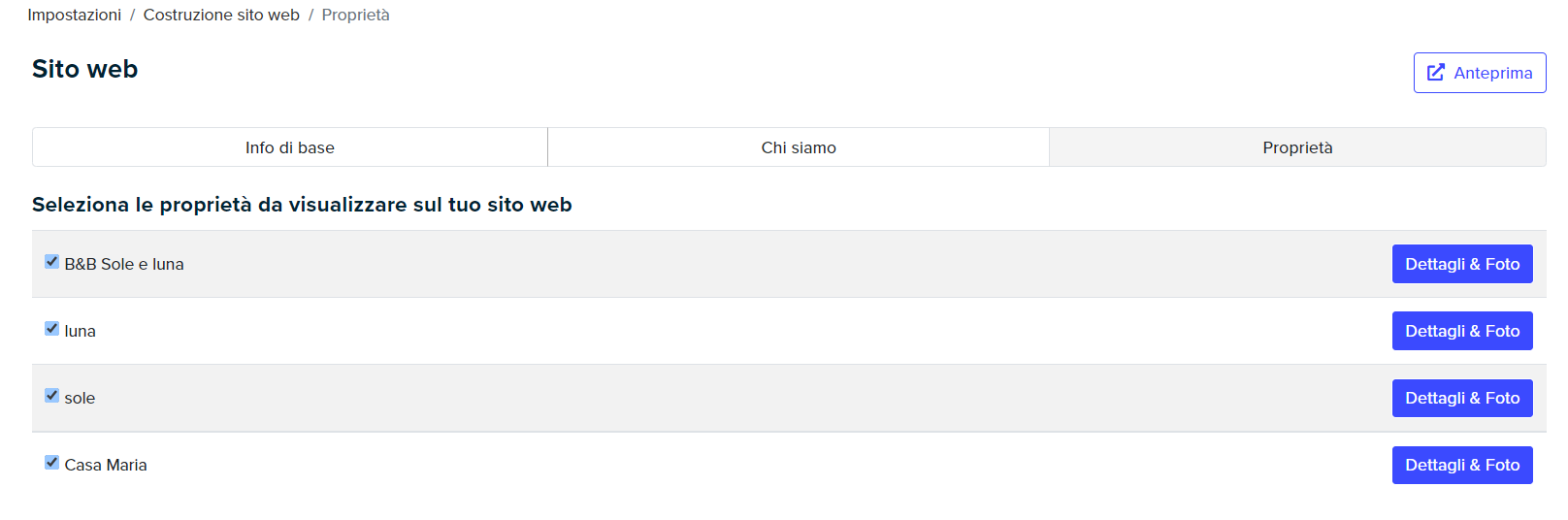Disable the sole property checkbox
The height and width of the screenshot is (520, 1568).
pyautogui.click(x=52, y=396)
